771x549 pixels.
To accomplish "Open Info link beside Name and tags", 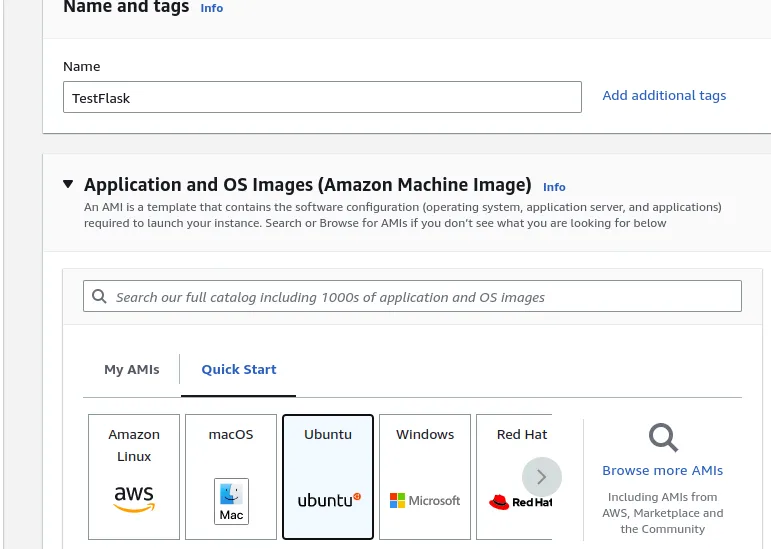I will click(x=212, y=8).
